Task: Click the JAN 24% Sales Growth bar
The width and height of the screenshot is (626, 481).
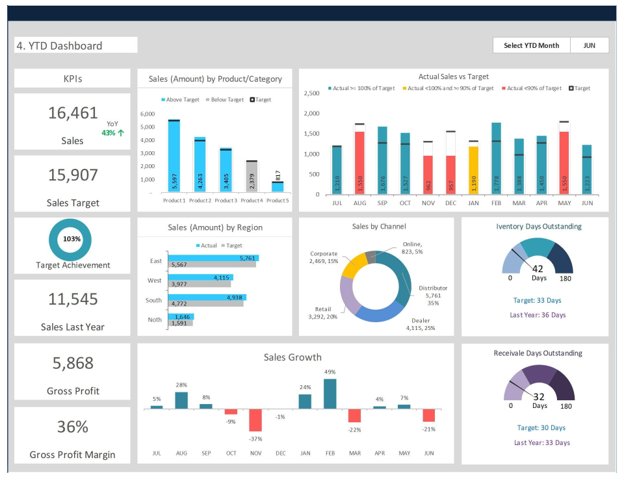Action: click(x=305, y=402)
